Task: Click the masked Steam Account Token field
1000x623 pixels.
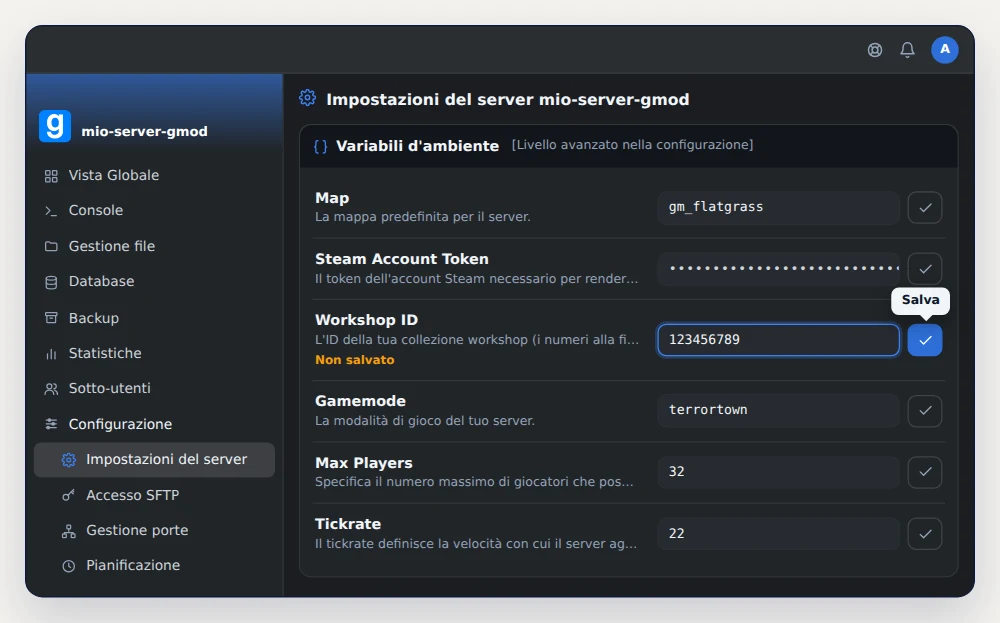Action: click(x=778, y=268)
